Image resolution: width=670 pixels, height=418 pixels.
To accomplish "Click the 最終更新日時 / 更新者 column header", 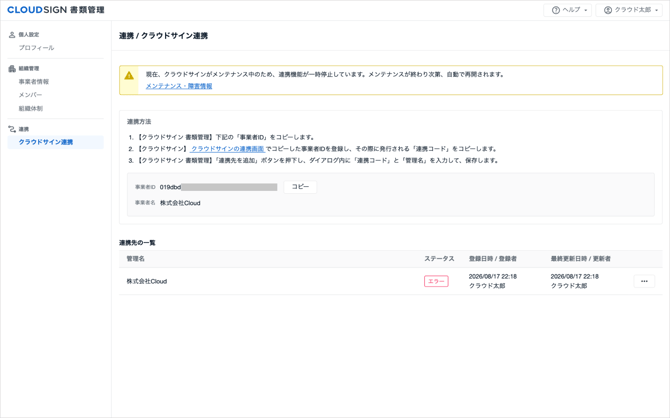I will click(581, 259).
